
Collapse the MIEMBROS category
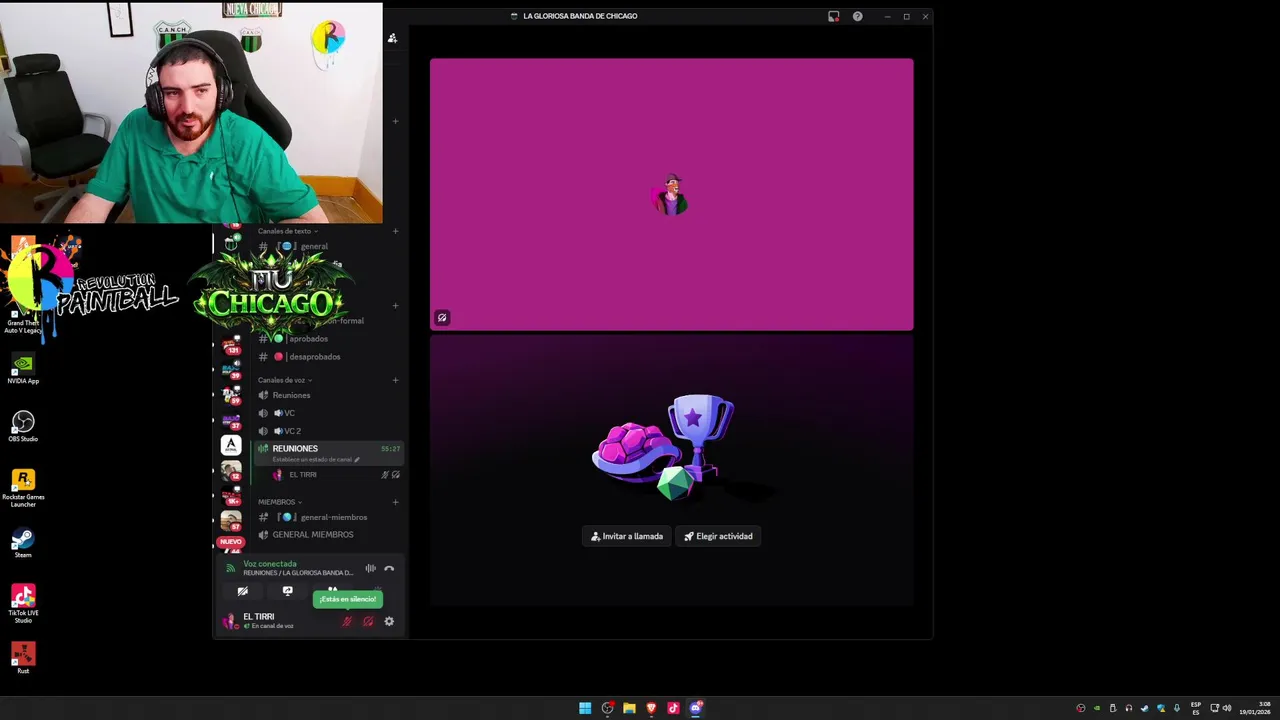280,502
